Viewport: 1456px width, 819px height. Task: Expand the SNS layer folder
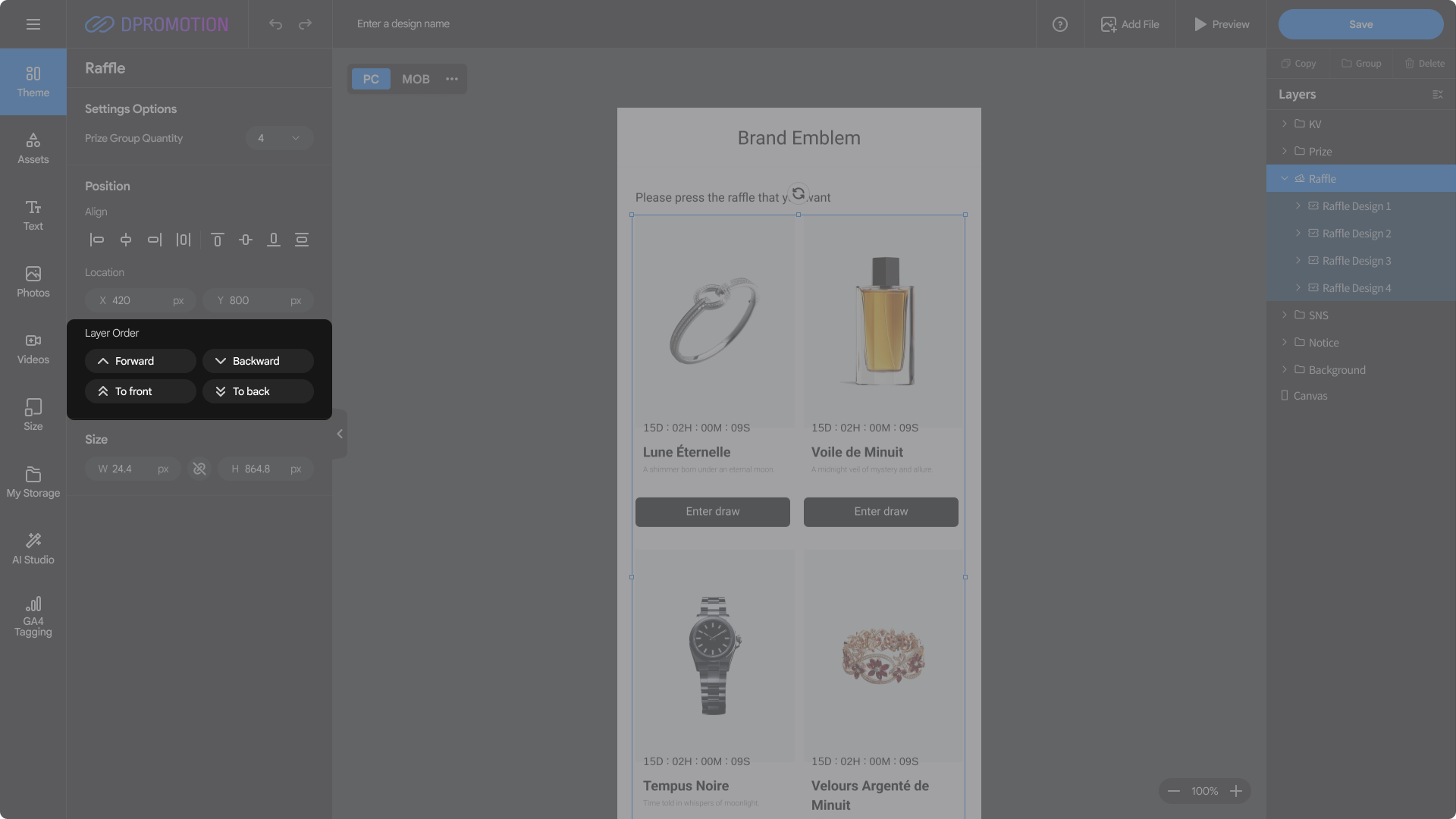[x=1285, y=315]
